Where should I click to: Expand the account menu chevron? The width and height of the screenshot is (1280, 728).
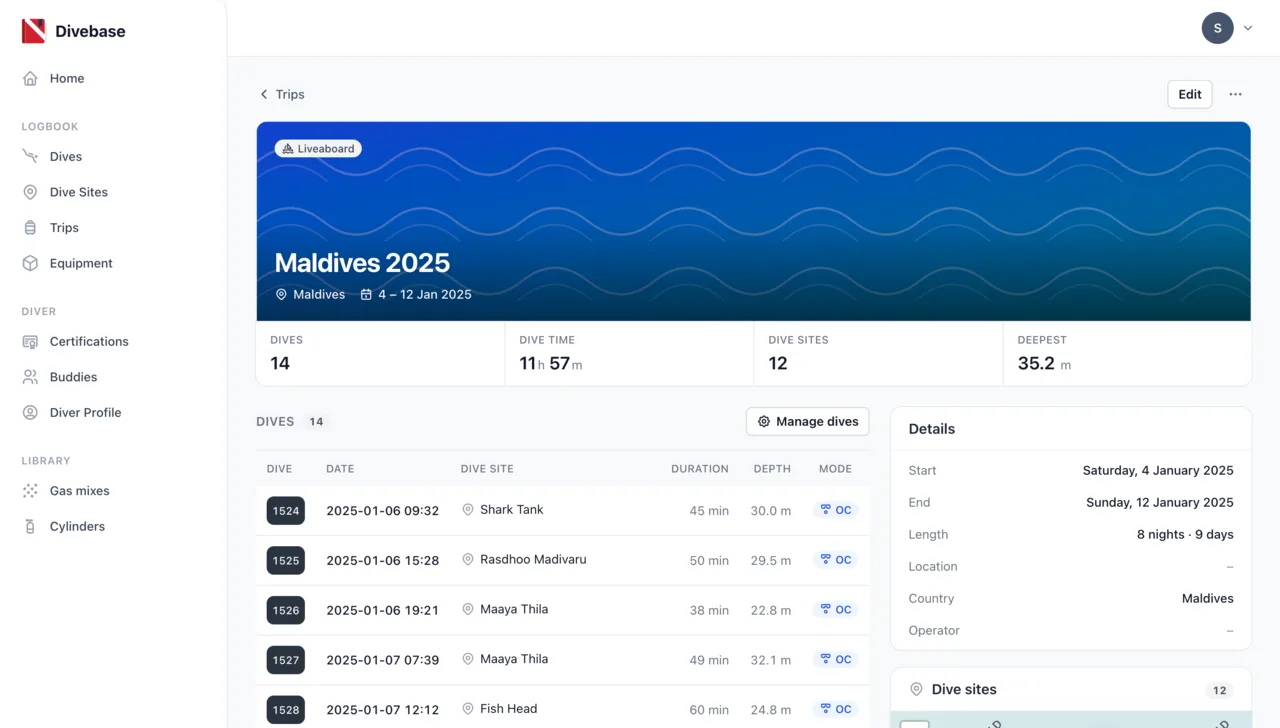click(x=1248, y=28)
